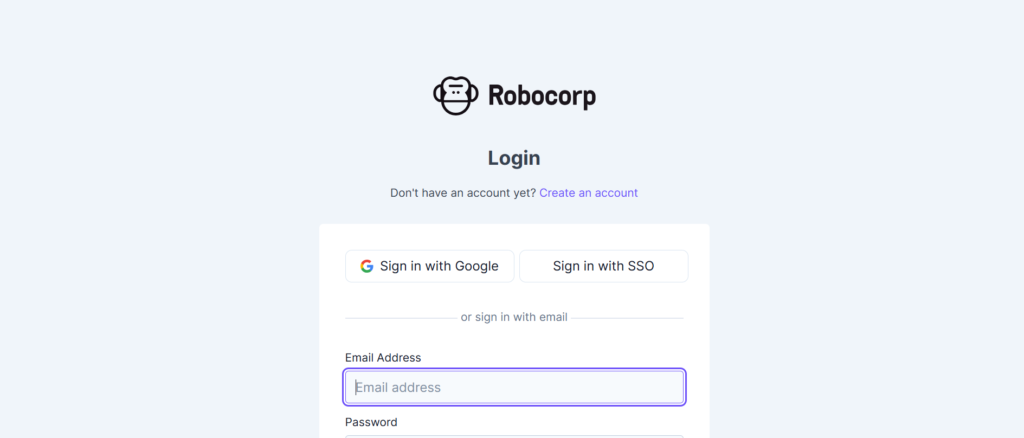Click the "Don't have an account yet?" text
This screenshot has width=1024, height=438.
coord(462,193)
